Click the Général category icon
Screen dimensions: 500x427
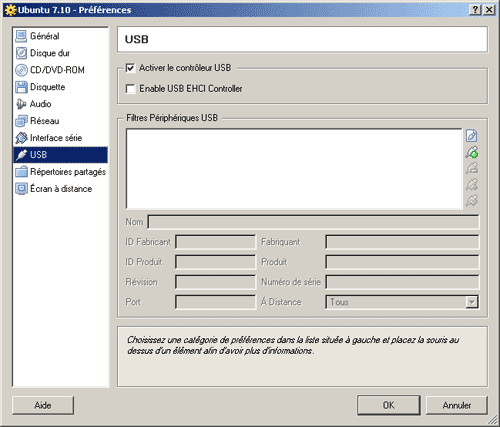pyautogui.click(x=21, y=36)
